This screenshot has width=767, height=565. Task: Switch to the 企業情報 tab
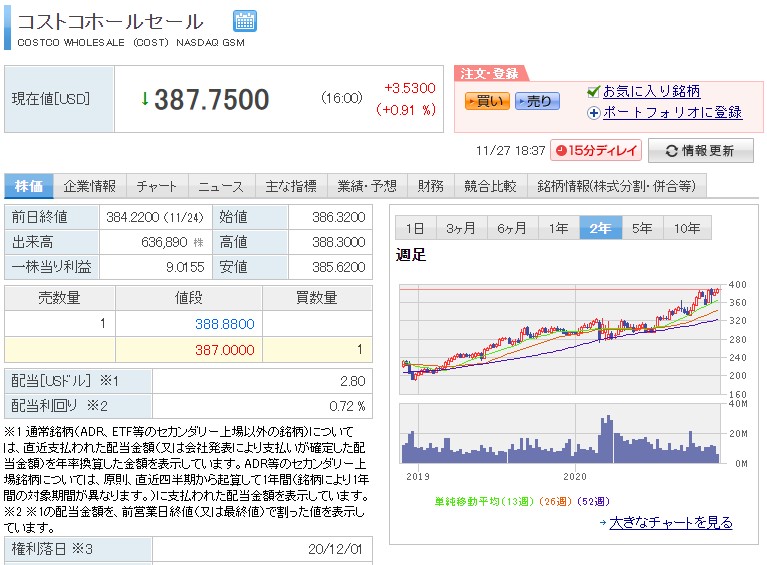click(90, 186)
